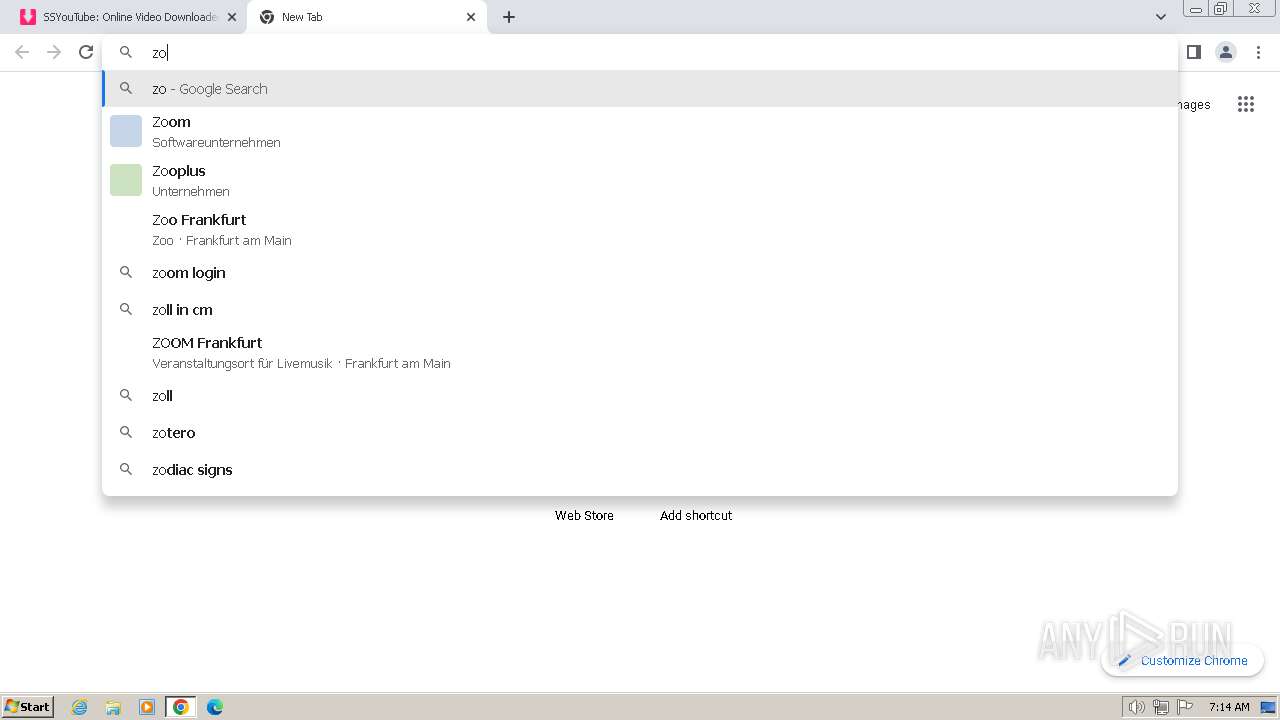Open media player from taskbar
This screenshot has width=1280, height=720.
147,707
